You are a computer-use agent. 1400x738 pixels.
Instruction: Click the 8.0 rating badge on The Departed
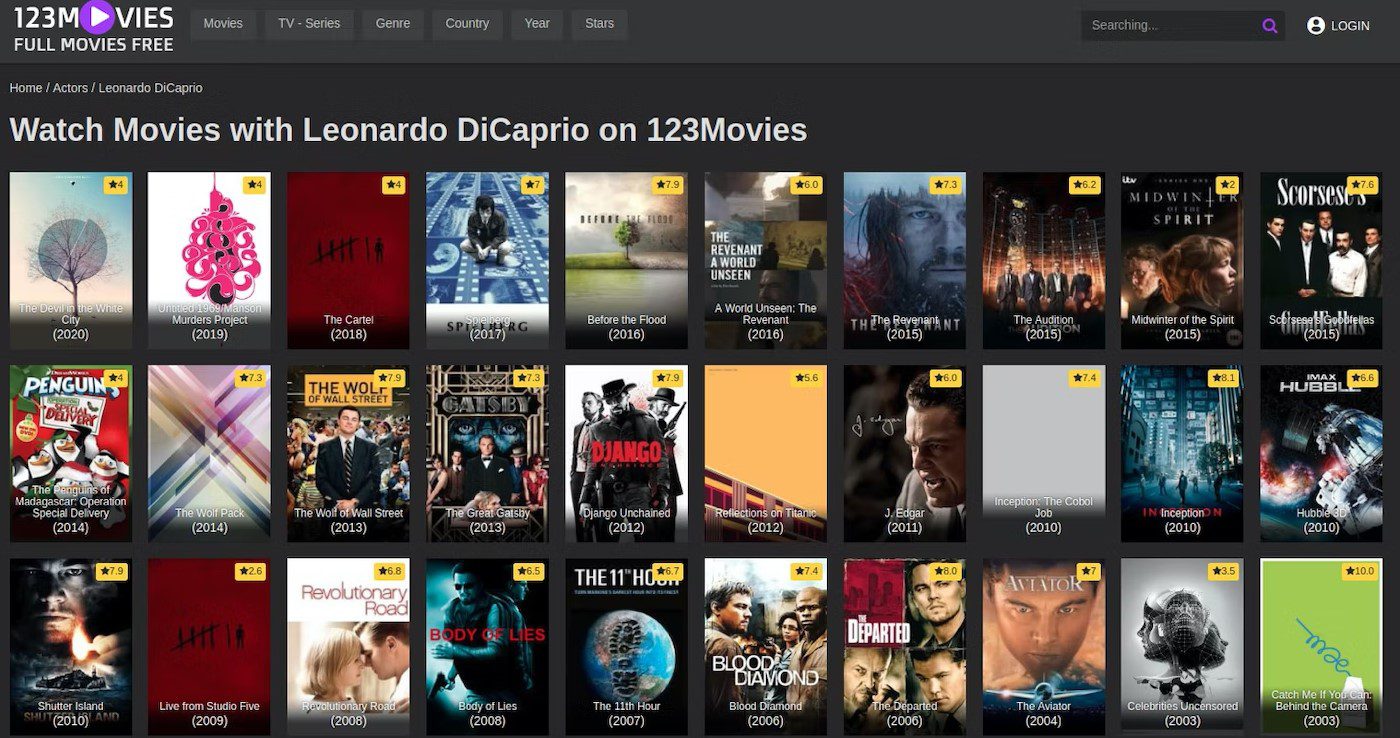tap(945, 571)
